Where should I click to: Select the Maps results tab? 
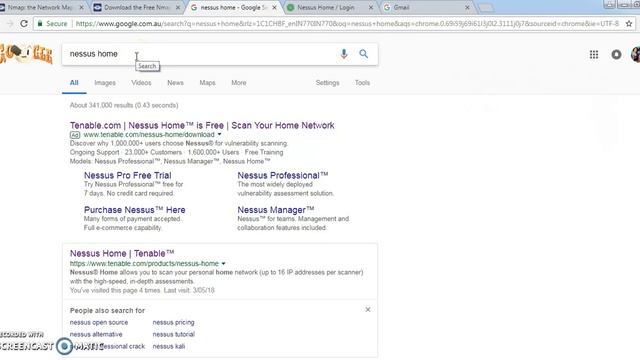[x=207, y=83]
